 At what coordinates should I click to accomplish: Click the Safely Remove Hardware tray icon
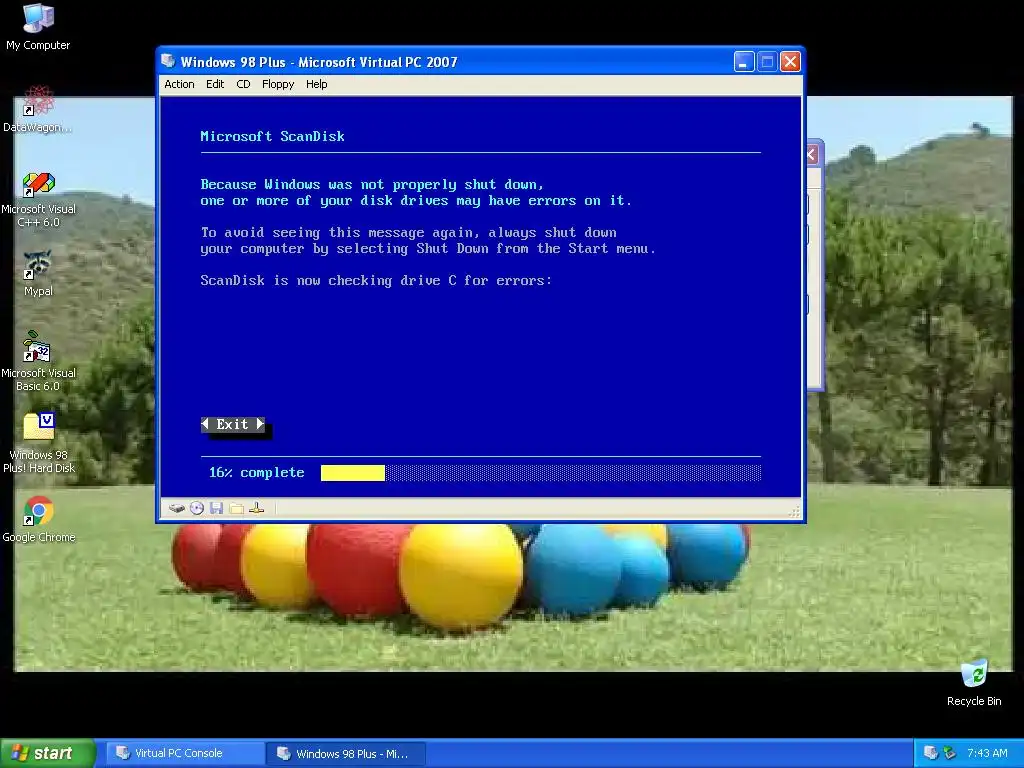[950, 753]
